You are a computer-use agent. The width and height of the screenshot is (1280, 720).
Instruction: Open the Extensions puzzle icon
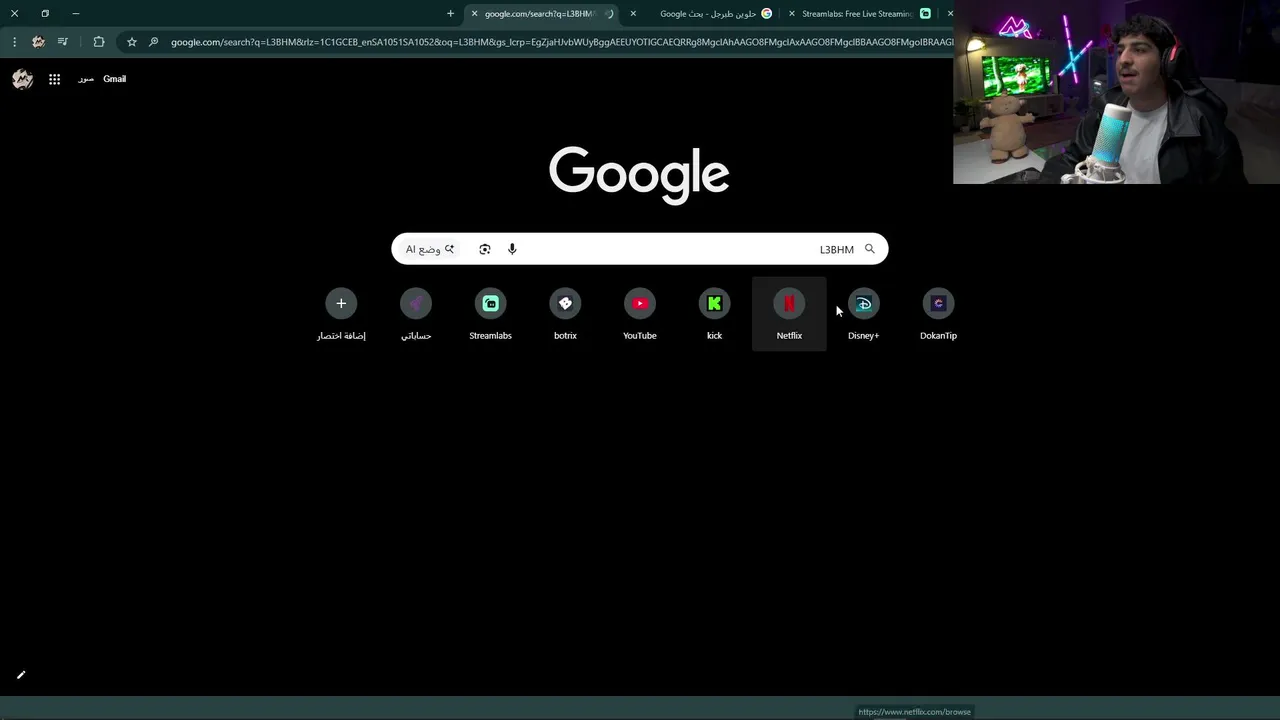(98, 42)
